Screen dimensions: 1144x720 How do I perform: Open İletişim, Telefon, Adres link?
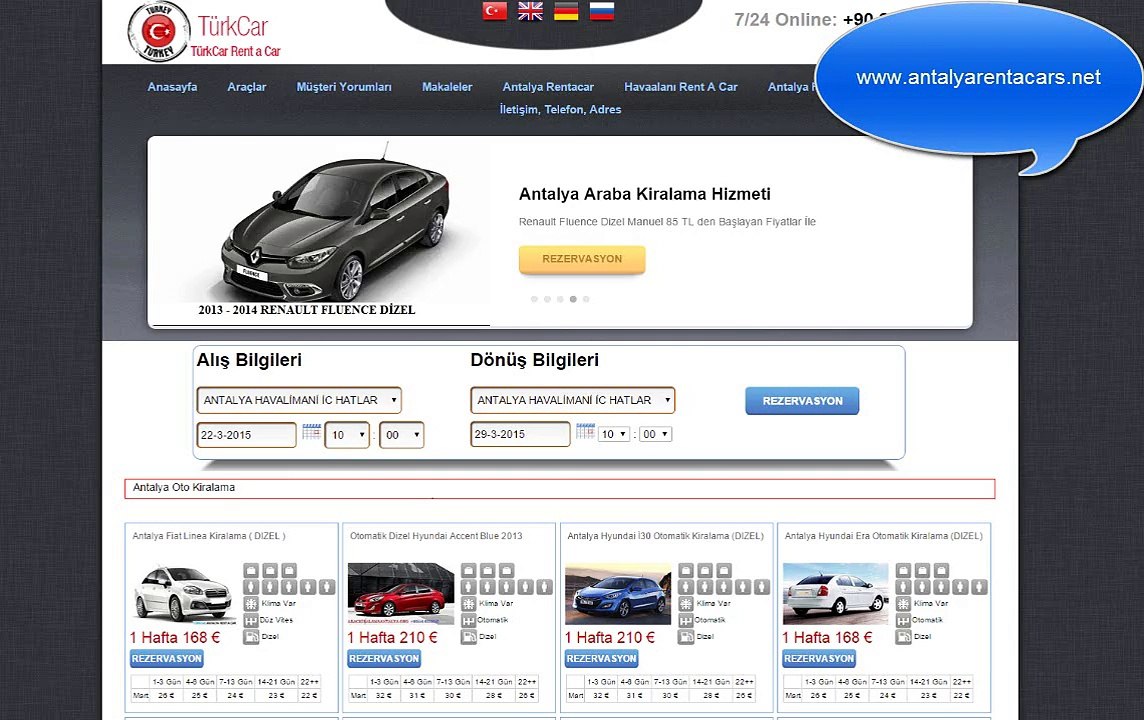click(560, 109)
